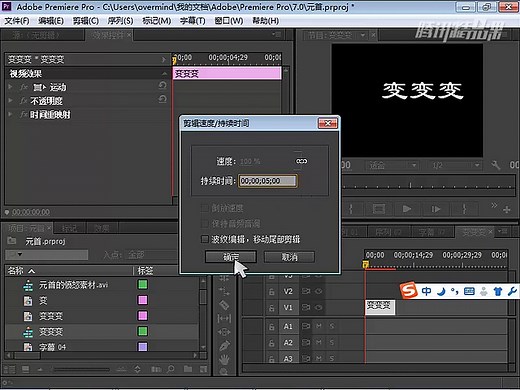The height and width of the screenshot is (390, 520).
Task: Cancel dialog with 取消 button
Action: 289,257
